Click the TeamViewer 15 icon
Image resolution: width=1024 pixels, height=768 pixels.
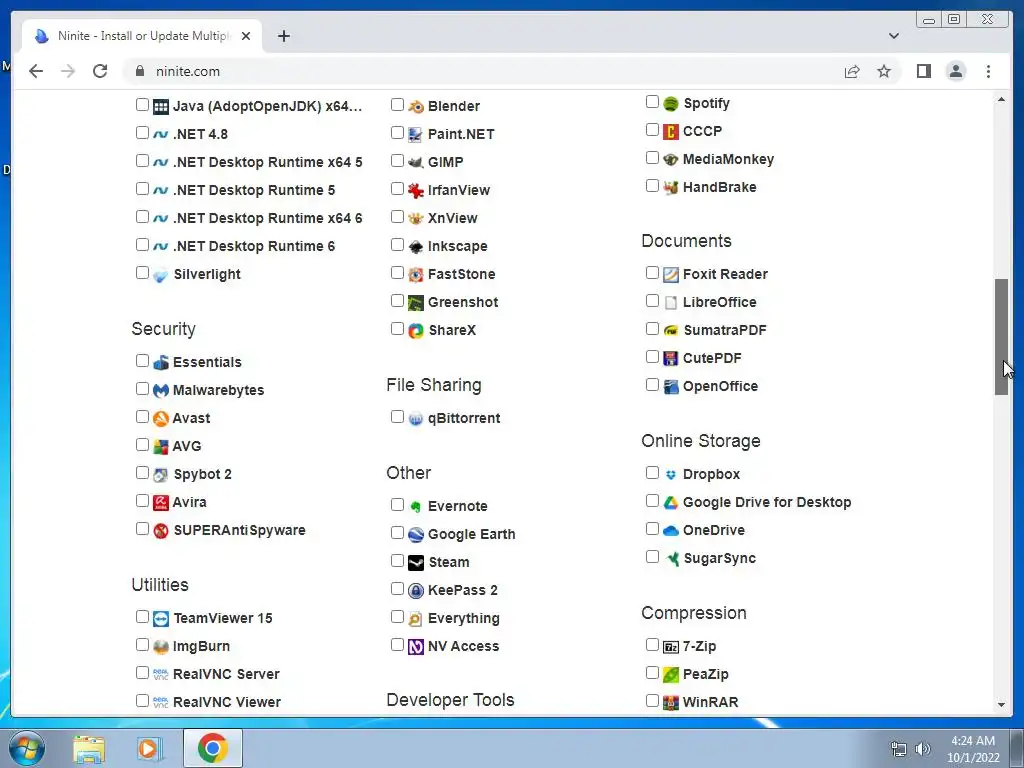point(161,618)
